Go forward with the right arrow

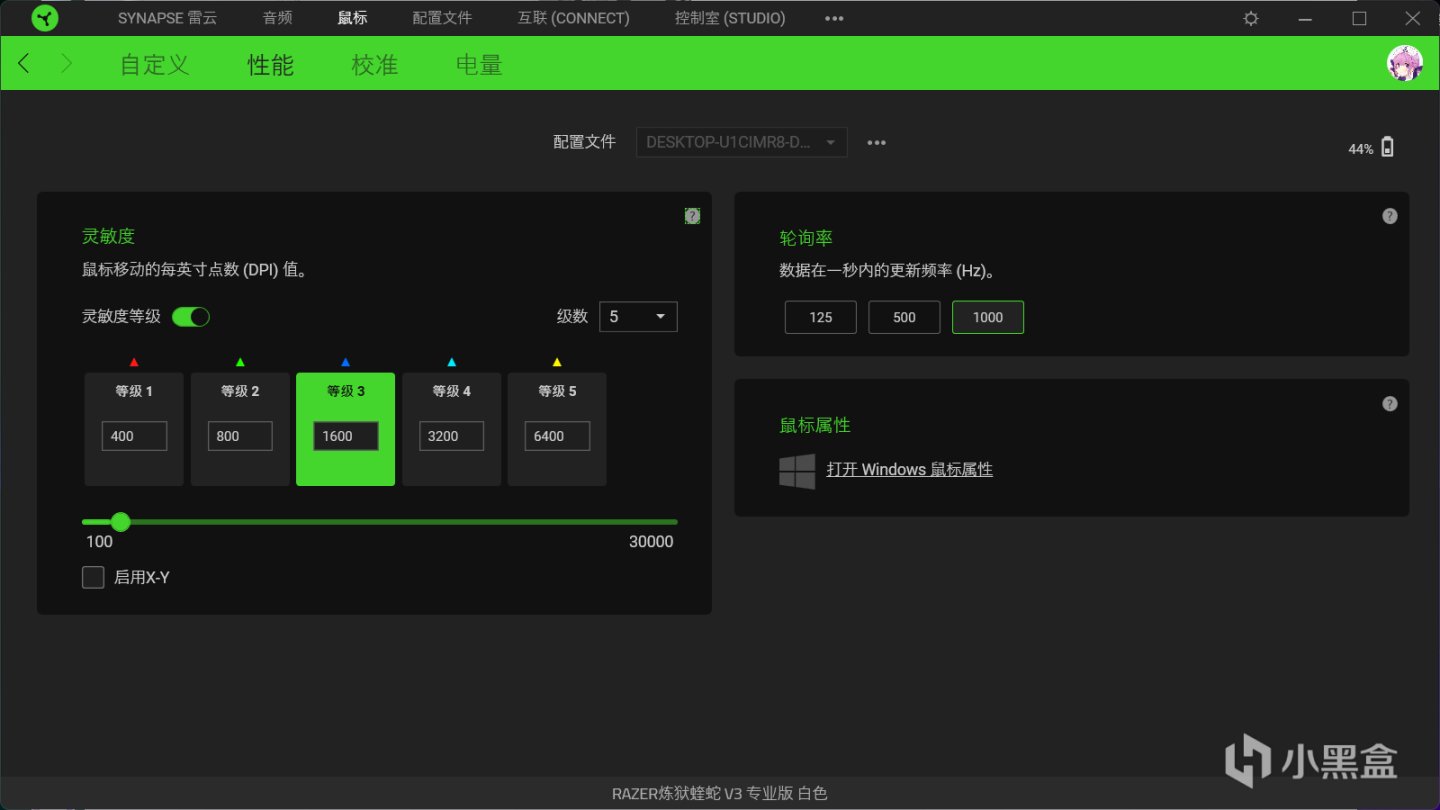(67, 64)
